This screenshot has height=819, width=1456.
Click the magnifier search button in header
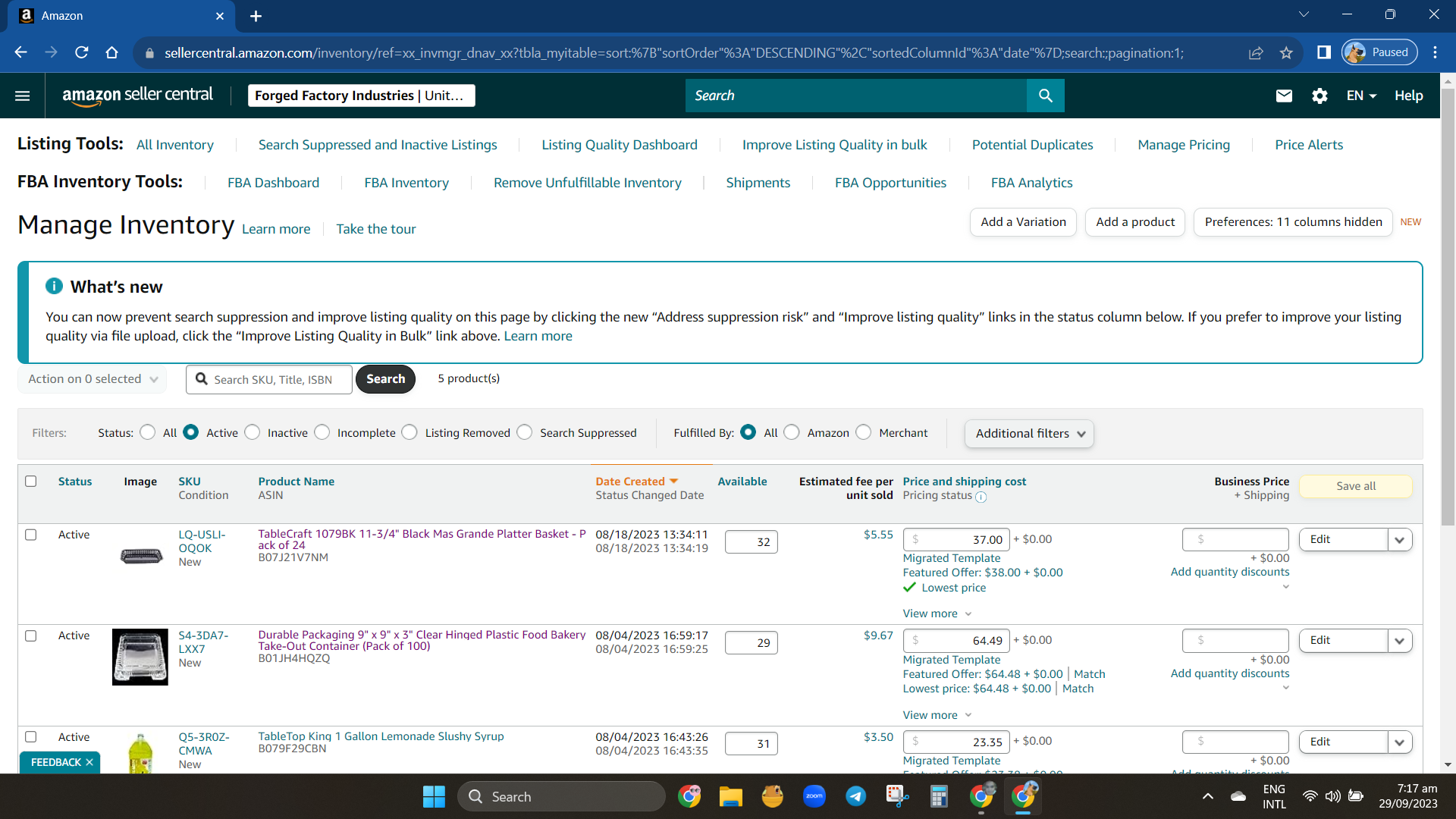pyautogui.click(x=1045, y=96)
